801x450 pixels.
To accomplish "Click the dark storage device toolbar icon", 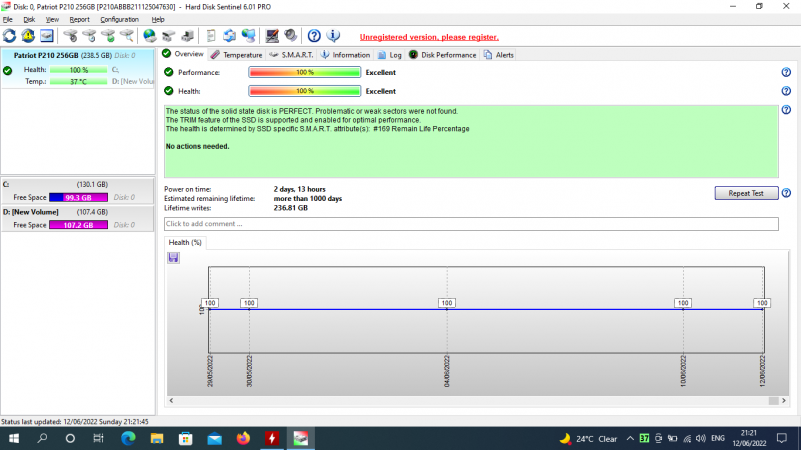I will click(x=169, y=36).
